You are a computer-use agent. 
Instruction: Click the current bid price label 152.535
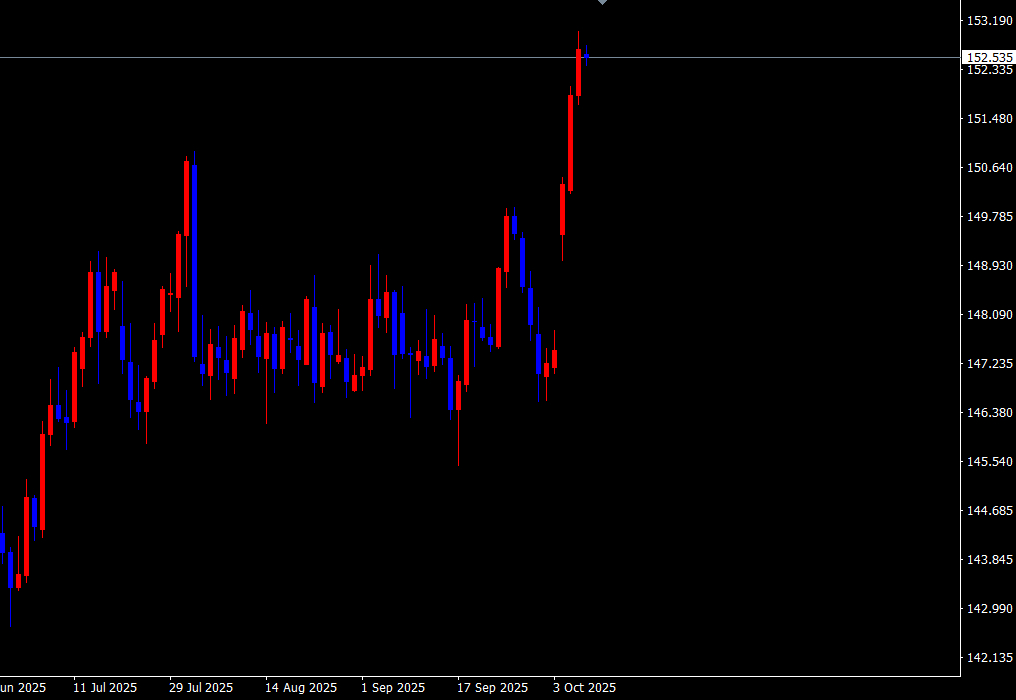pyautogui.click(x=989, y=58)
